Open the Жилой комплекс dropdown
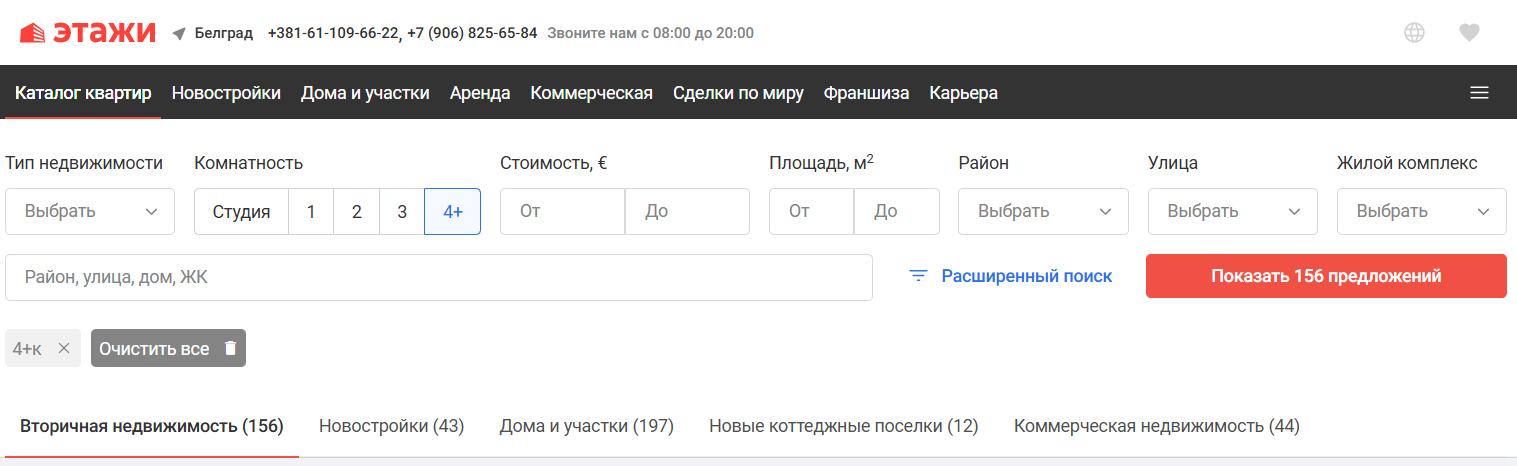Viewport: 1517px width, 466px height. (x=1421, y=212)
